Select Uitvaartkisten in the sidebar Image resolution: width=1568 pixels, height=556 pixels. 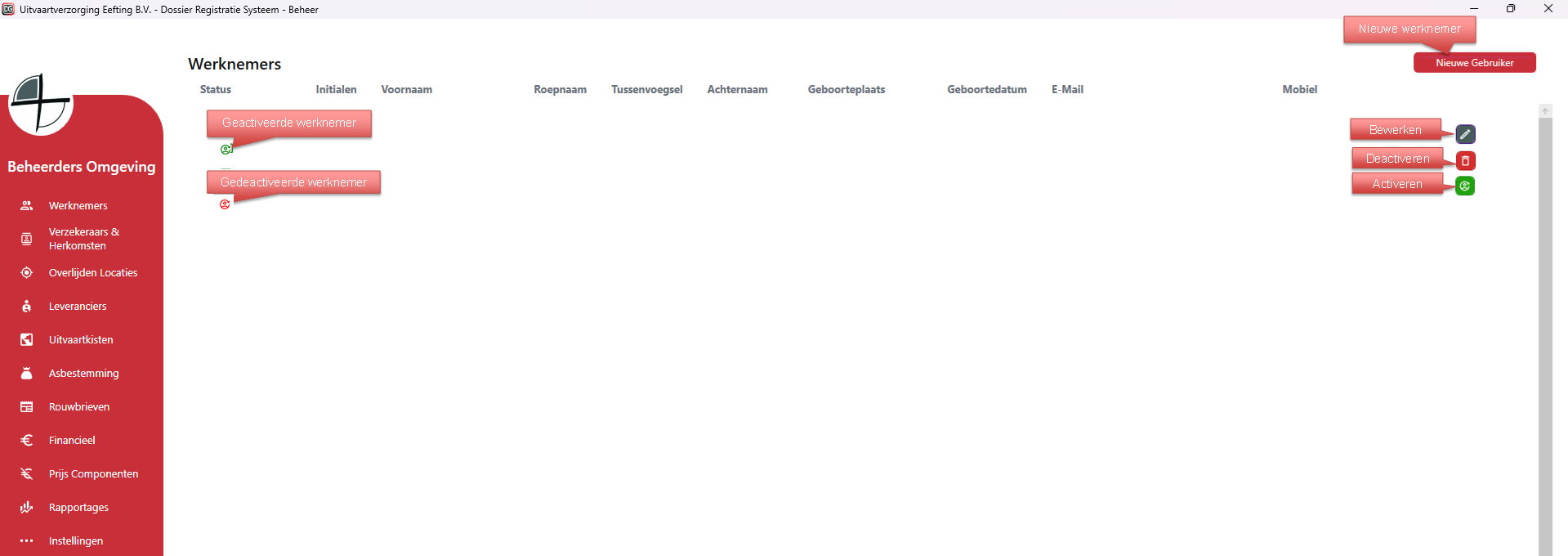81,340
